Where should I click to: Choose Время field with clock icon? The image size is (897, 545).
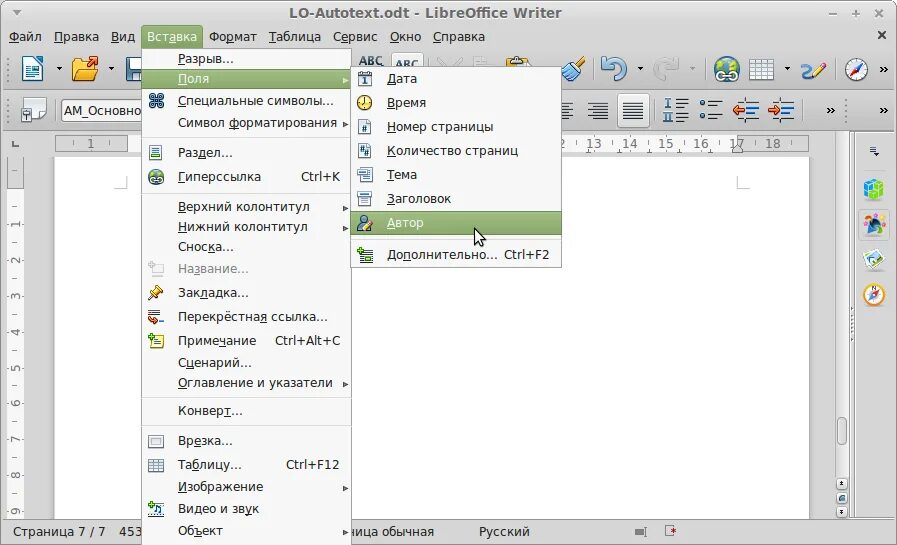[456, 103]
